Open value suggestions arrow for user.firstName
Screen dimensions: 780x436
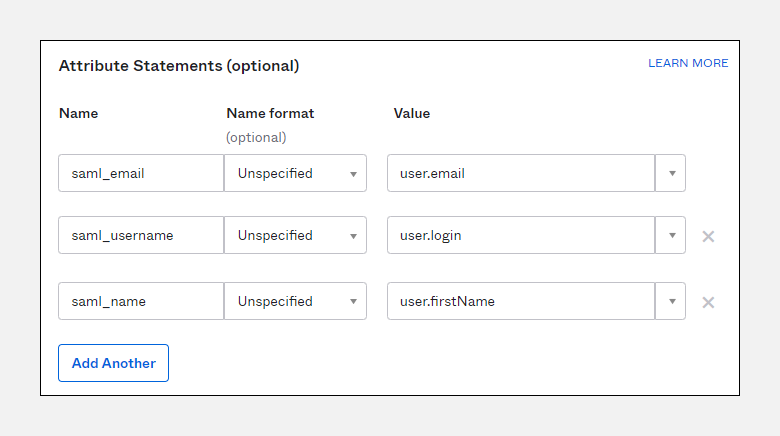point(671,301)
